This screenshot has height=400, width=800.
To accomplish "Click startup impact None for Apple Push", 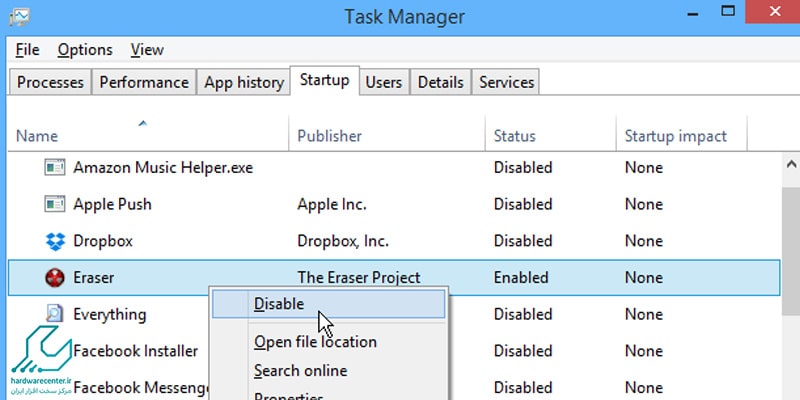I will [x=644, y=204].
